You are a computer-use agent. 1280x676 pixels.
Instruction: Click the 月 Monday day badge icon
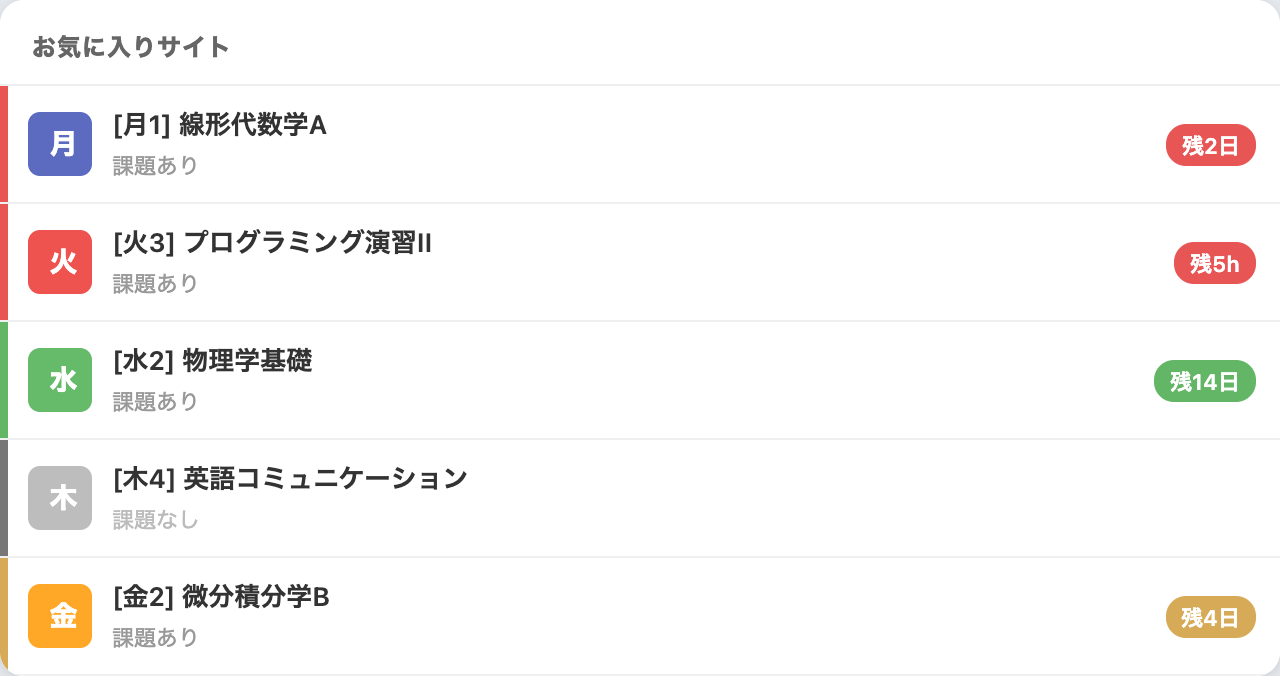pos(59,144)
